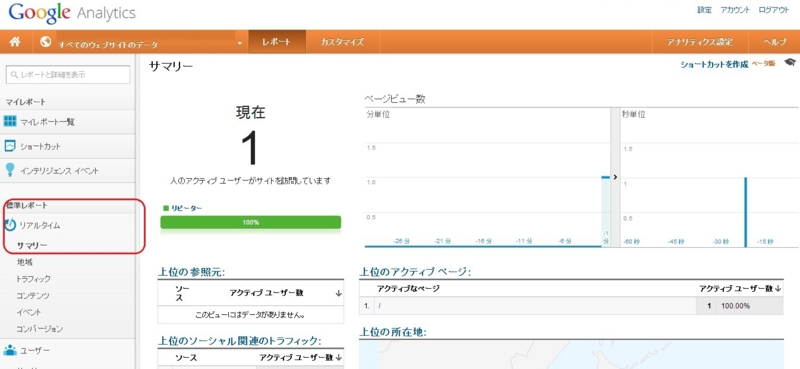Click the 100% リピーター green bar

(x=251, y=223)
